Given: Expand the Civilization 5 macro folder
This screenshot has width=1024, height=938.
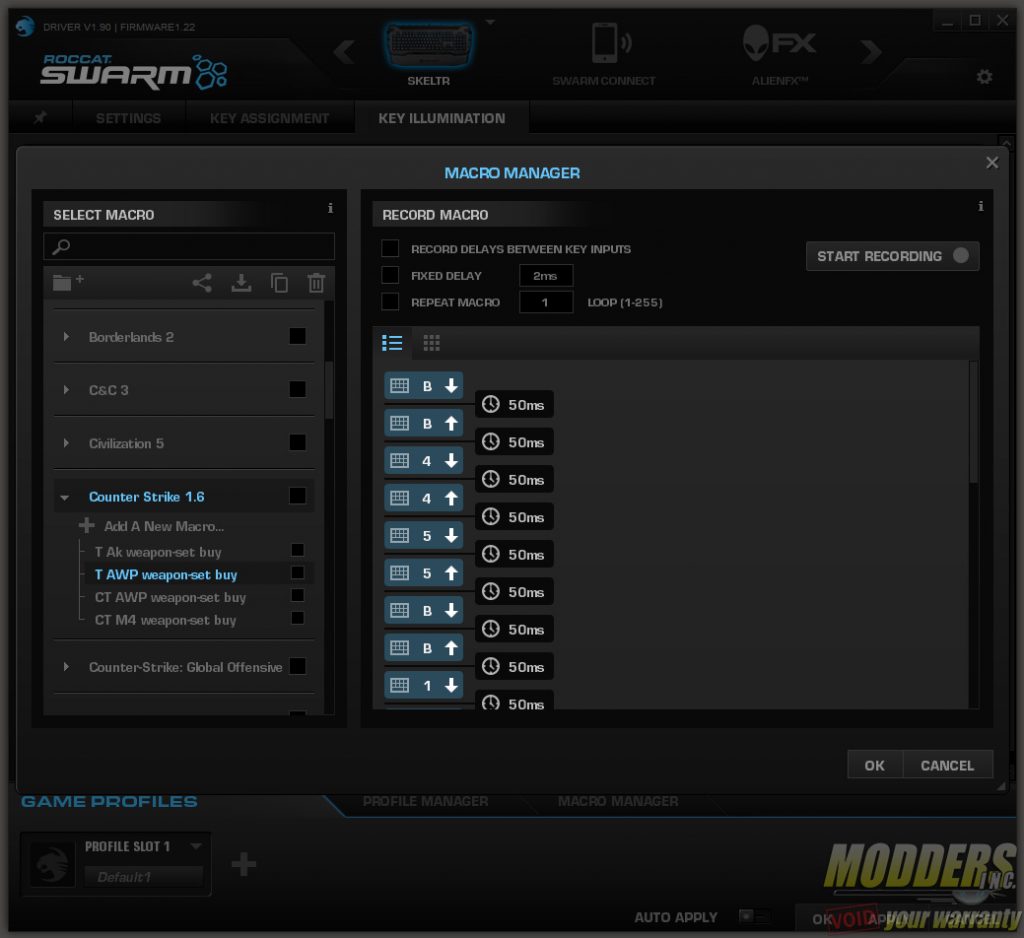Looking at the screenshot, I should 66,444.
